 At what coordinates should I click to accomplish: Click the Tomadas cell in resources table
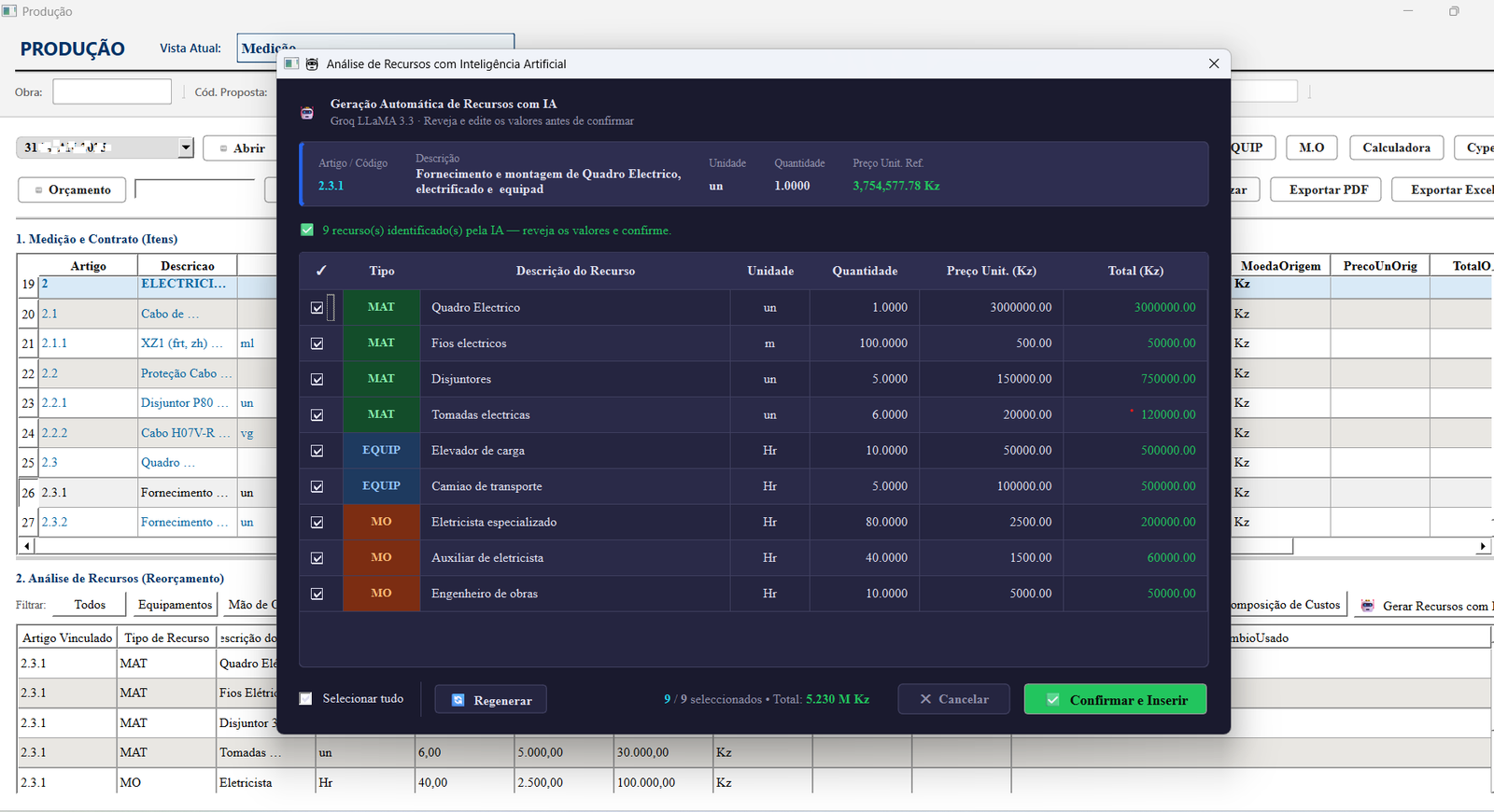point(265,752)
